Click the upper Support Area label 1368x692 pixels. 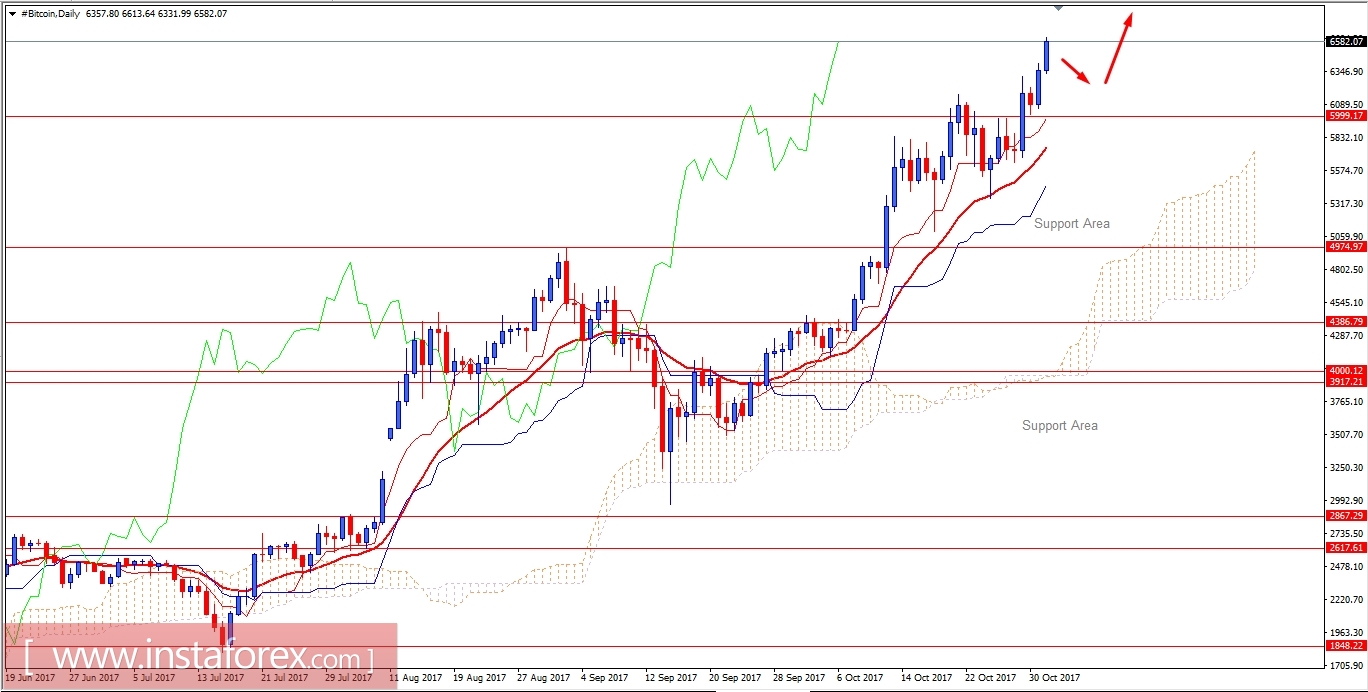click(x=1073, y=223)
